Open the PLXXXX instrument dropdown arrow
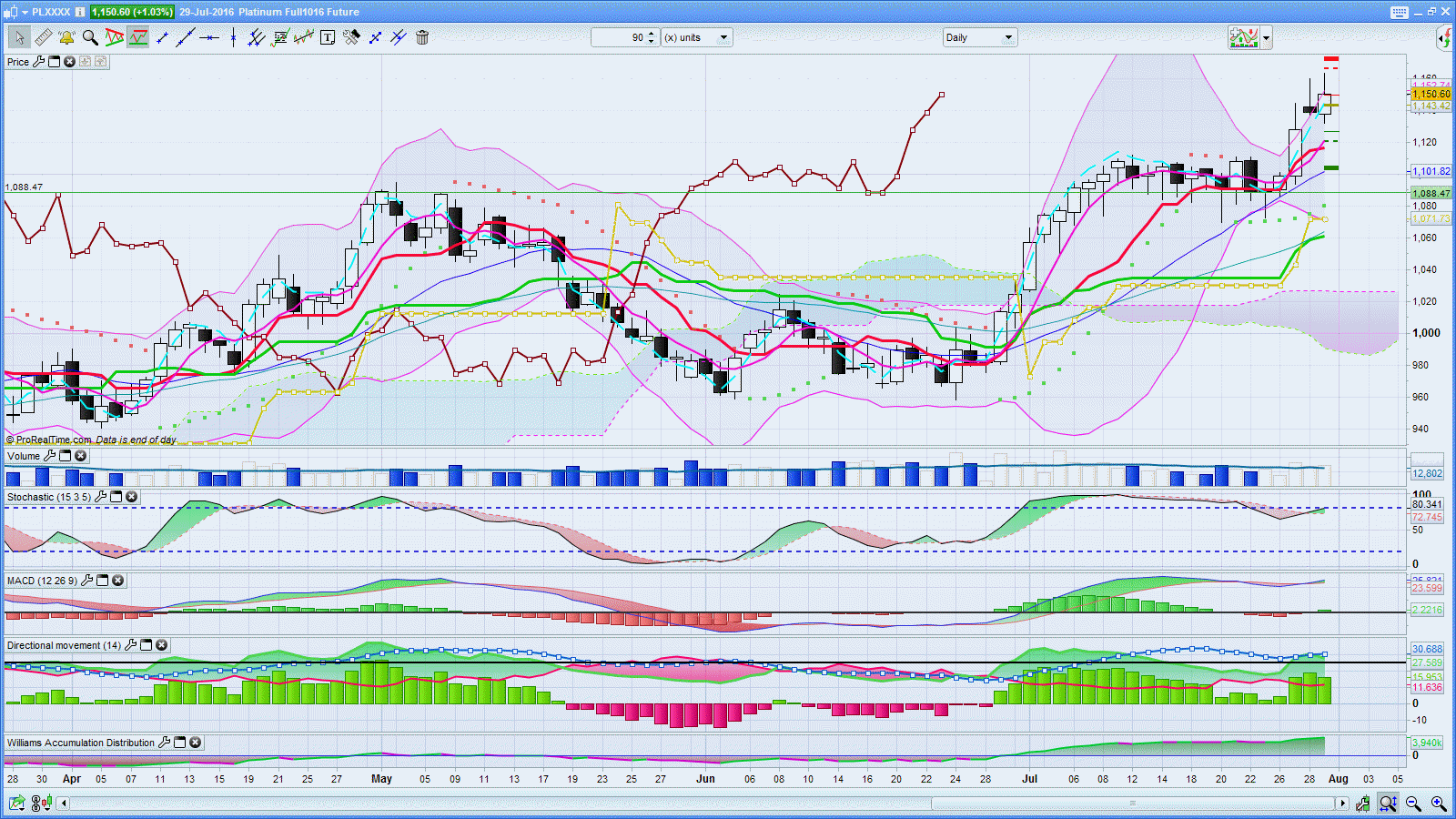Image resolution: width=1456 pixels, height=819 pixels. [x=25, y=12]
